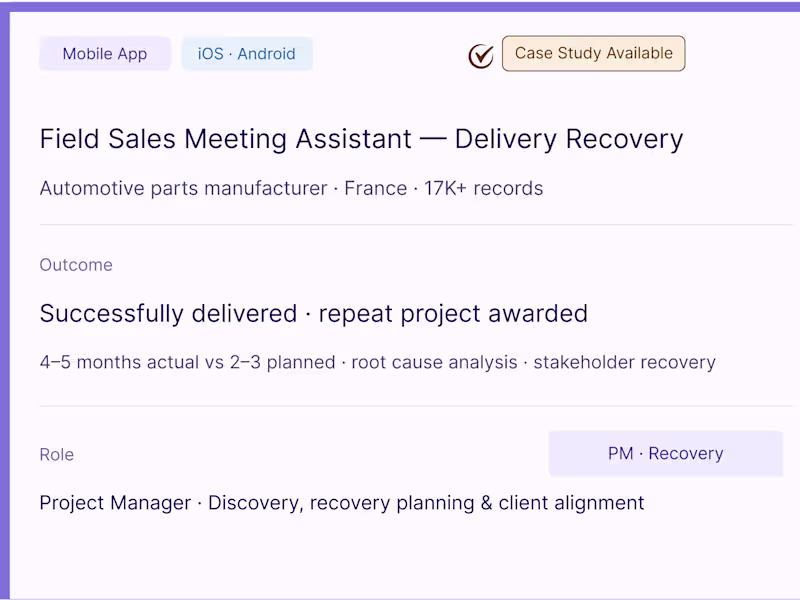Click 'Successfully delivered · repeat project awarded' text

pyautogui.click(x=314, y=314)
